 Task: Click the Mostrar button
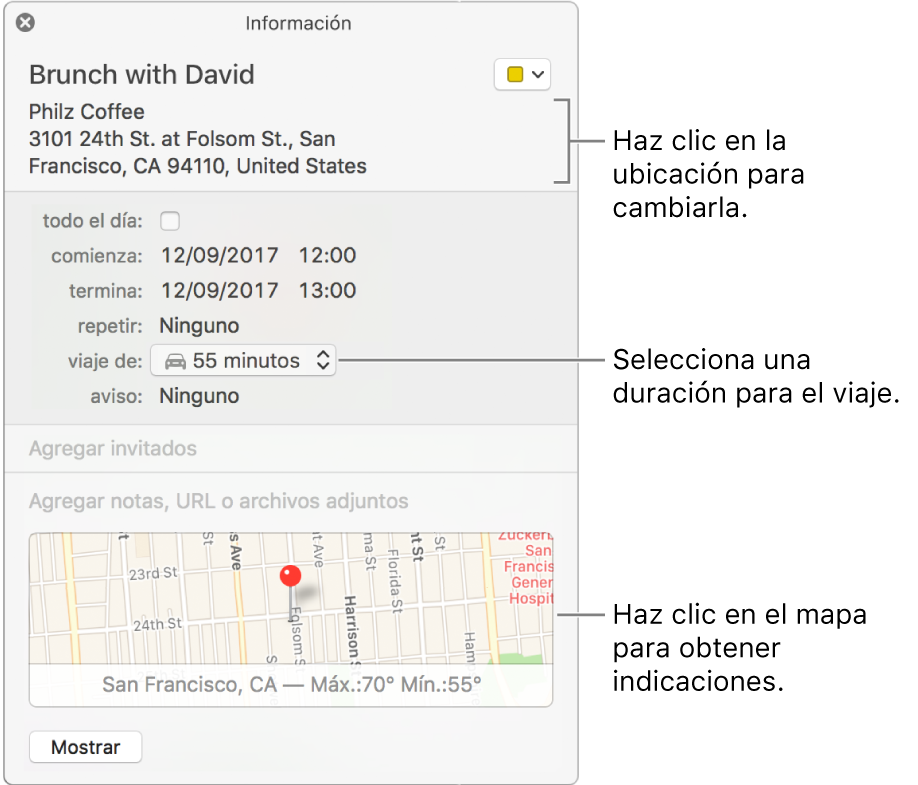(x=85, y=747)
